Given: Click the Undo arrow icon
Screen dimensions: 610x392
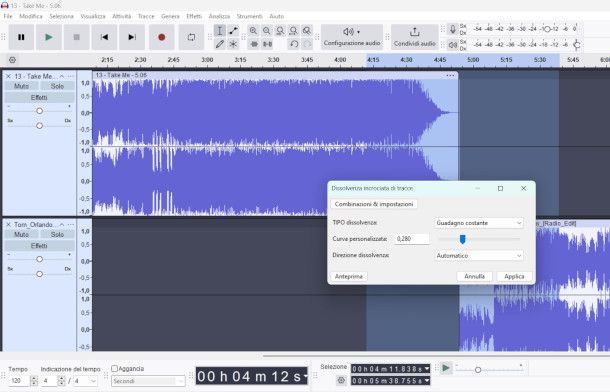Looking at the screenshot, I should [294, 44].
